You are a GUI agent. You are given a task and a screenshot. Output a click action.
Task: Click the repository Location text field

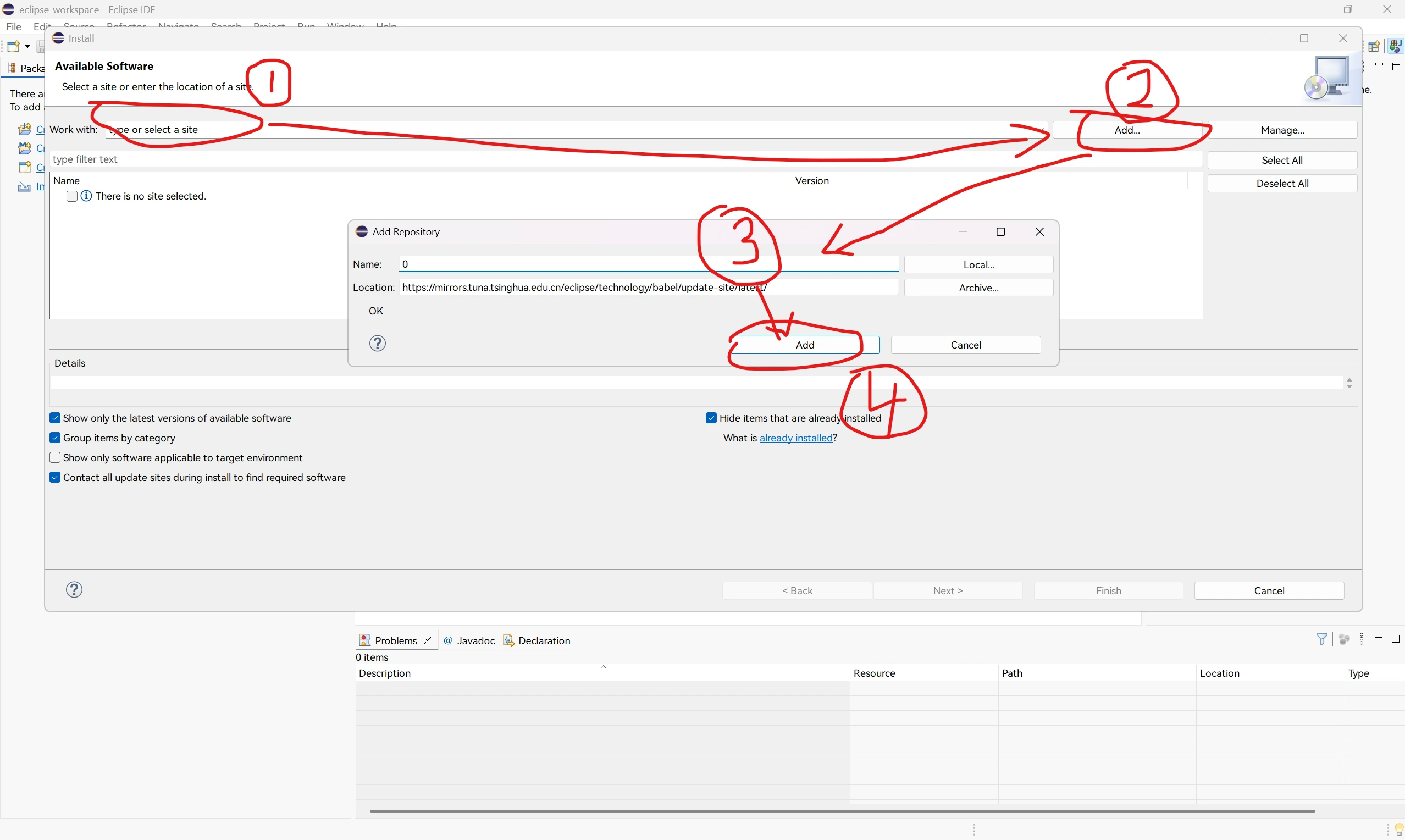[x=649, y=288]
